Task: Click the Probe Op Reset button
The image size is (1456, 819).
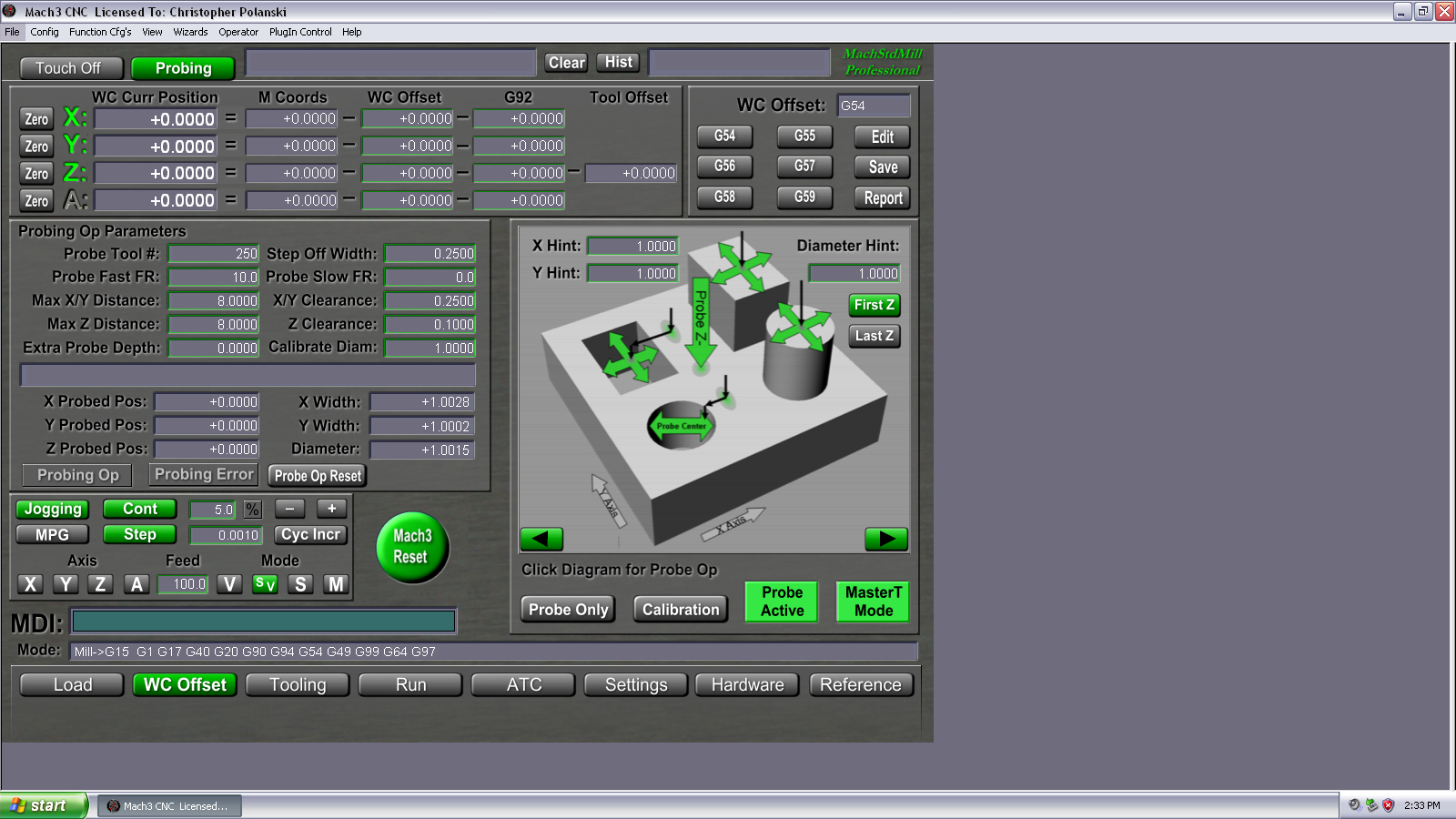Action: click(x=318, y=476)
